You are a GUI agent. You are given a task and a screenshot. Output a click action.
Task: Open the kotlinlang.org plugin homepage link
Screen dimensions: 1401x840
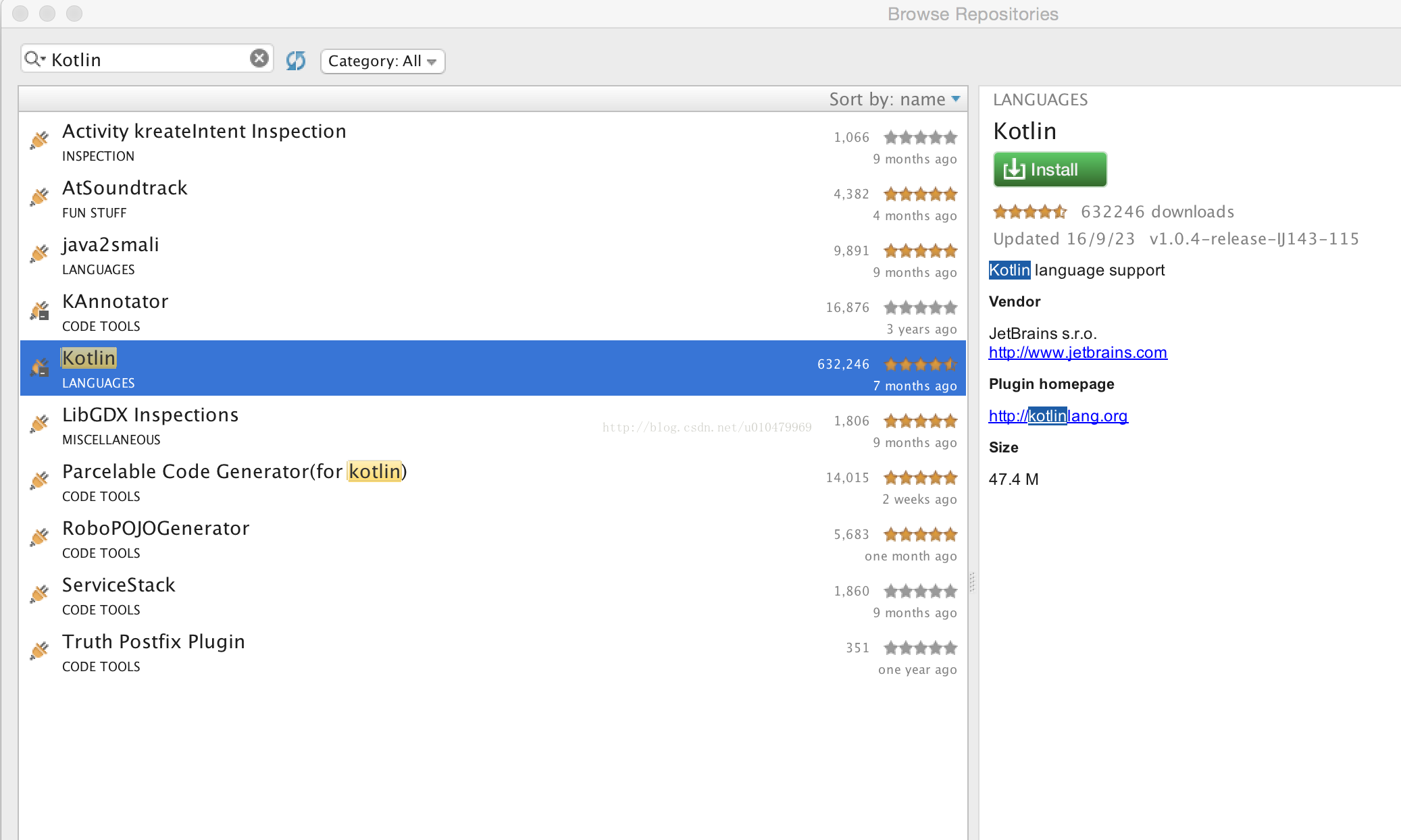coord(1058,416)
